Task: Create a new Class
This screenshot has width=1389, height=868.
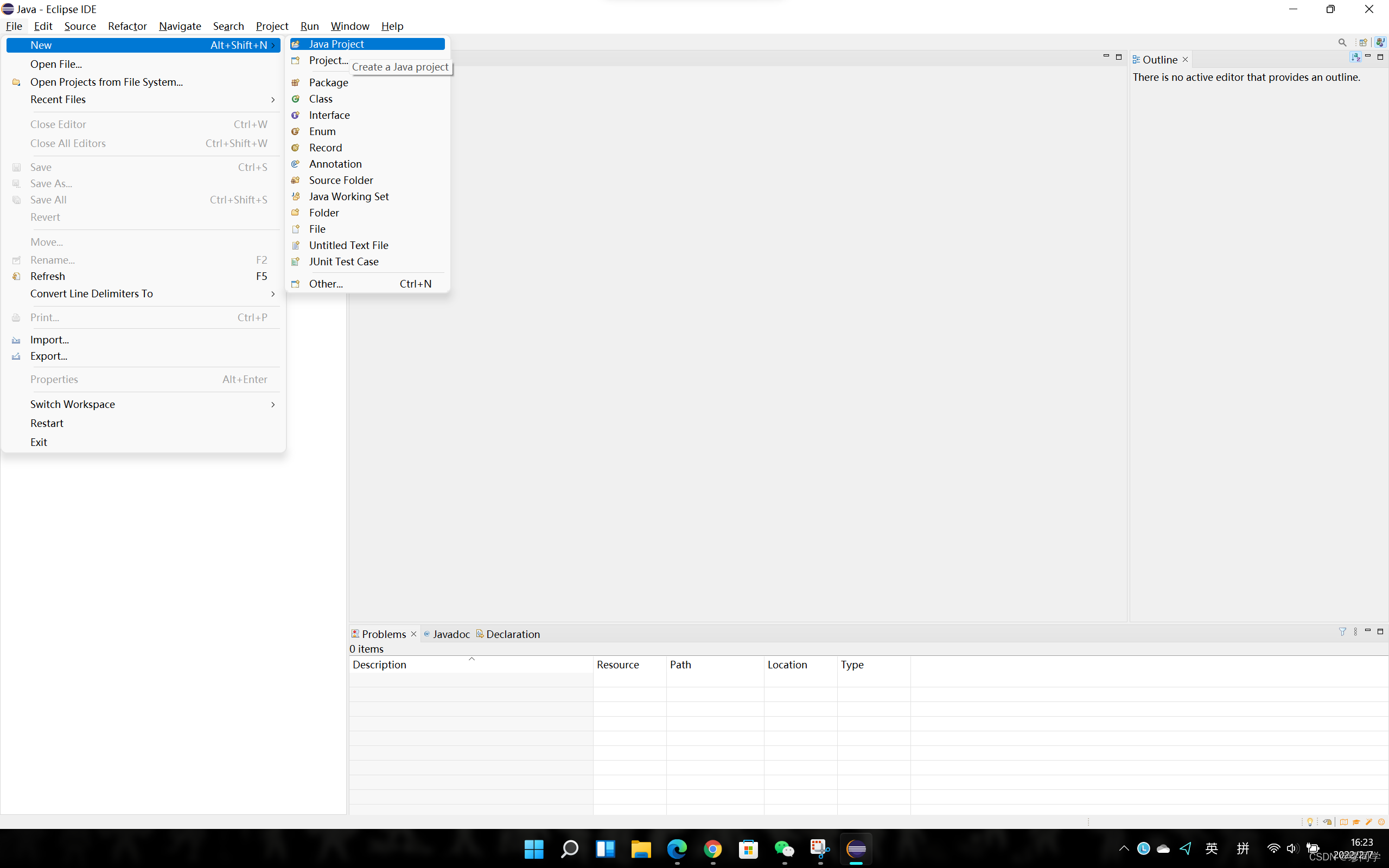Action: [x=367, y=99]
